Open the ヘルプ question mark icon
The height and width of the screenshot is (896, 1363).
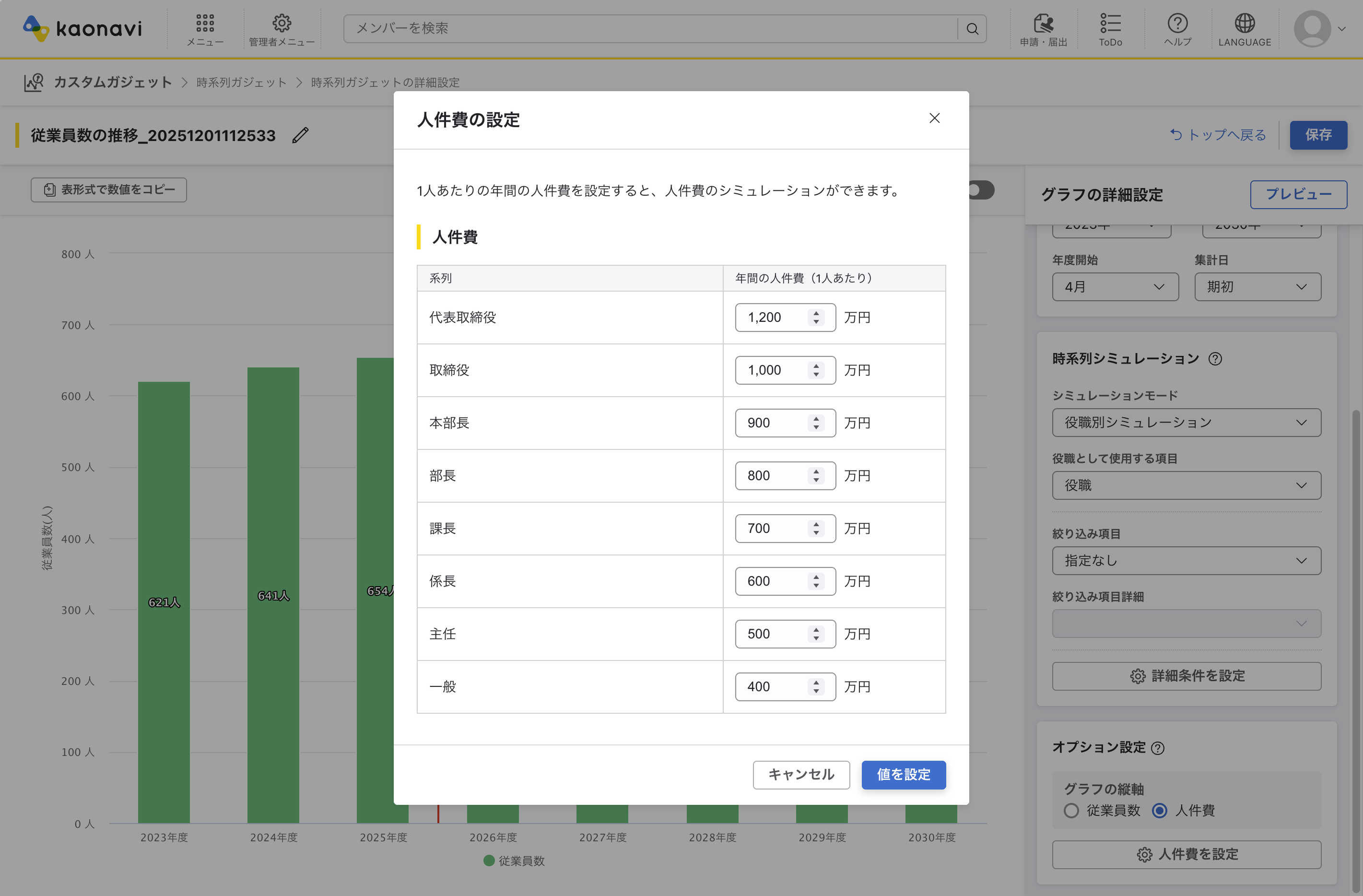1177,24
